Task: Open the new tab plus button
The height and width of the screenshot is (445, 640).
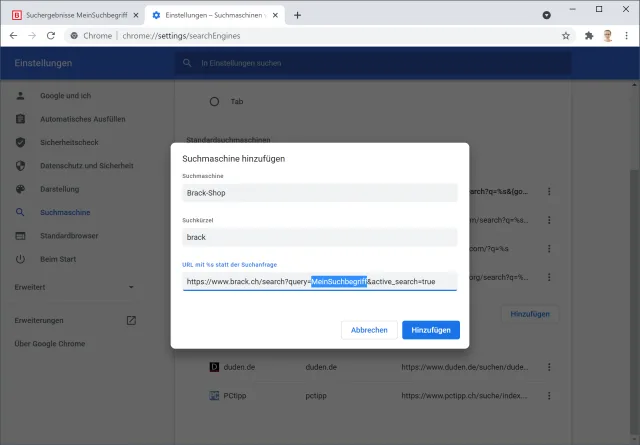Action: point(298,15)
